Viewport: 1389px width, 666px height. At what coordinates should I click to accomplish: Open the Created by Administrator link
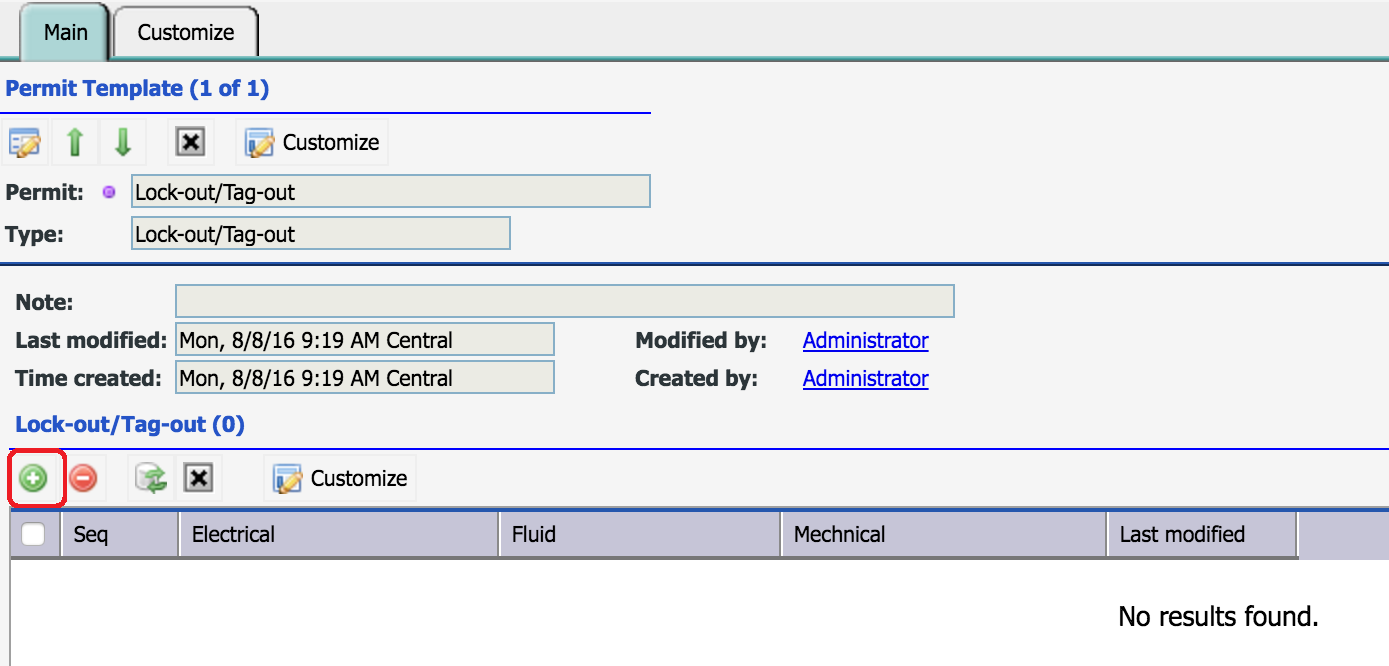pyautogui.click(x=866, y=379)
